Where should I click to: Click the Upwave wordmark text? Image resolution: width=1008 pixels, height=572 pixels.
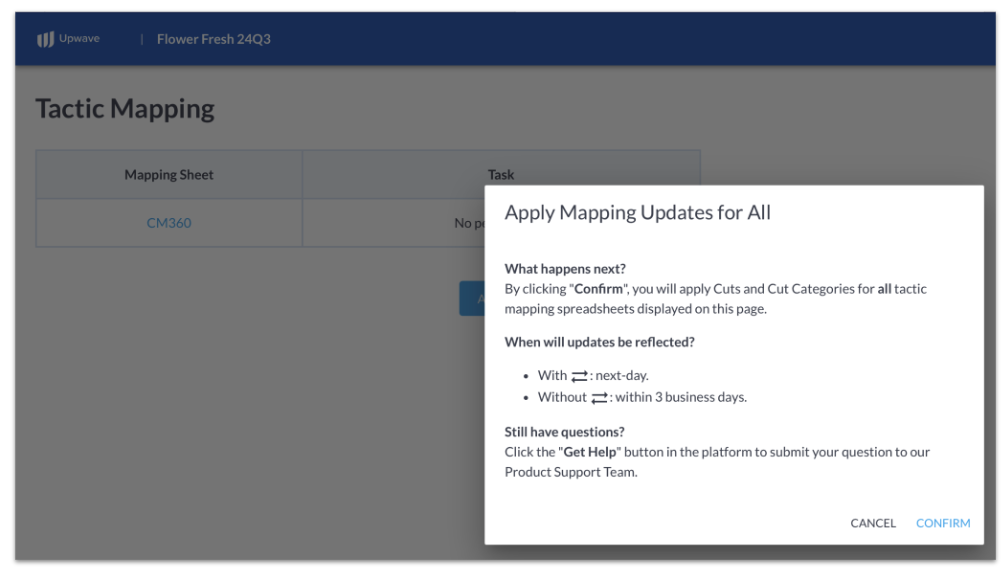pos(79,39)
